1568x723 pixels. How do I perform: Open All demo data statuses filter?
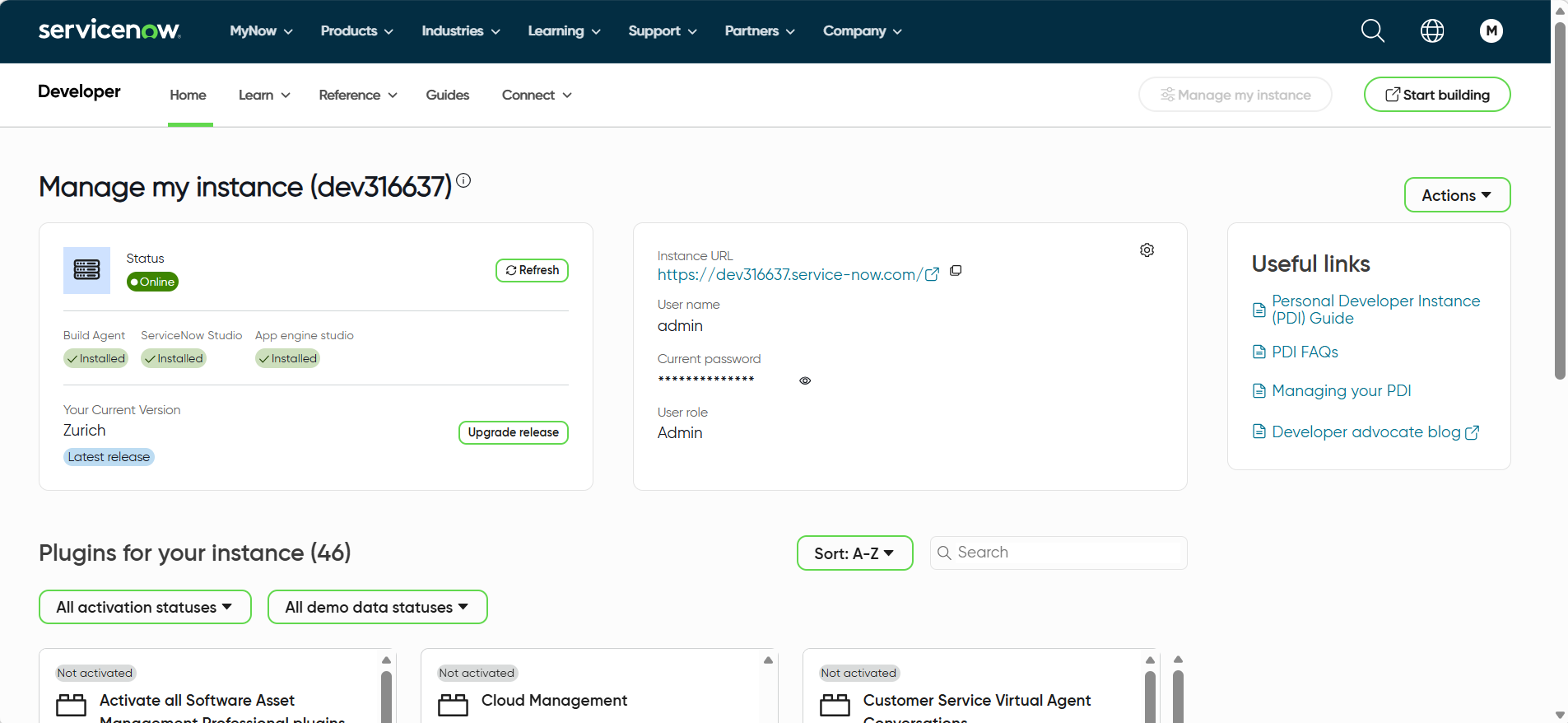click(x=377, y=607)
